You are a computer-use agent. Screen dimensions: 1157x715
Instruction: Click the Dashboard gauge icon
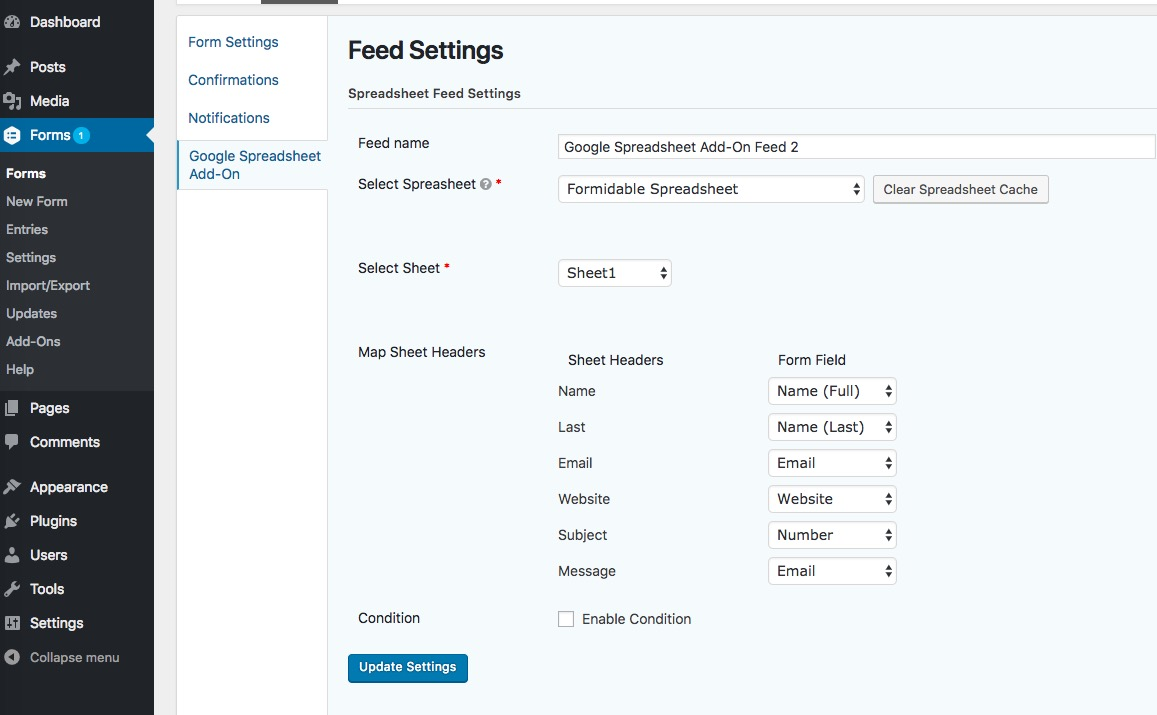12,22
